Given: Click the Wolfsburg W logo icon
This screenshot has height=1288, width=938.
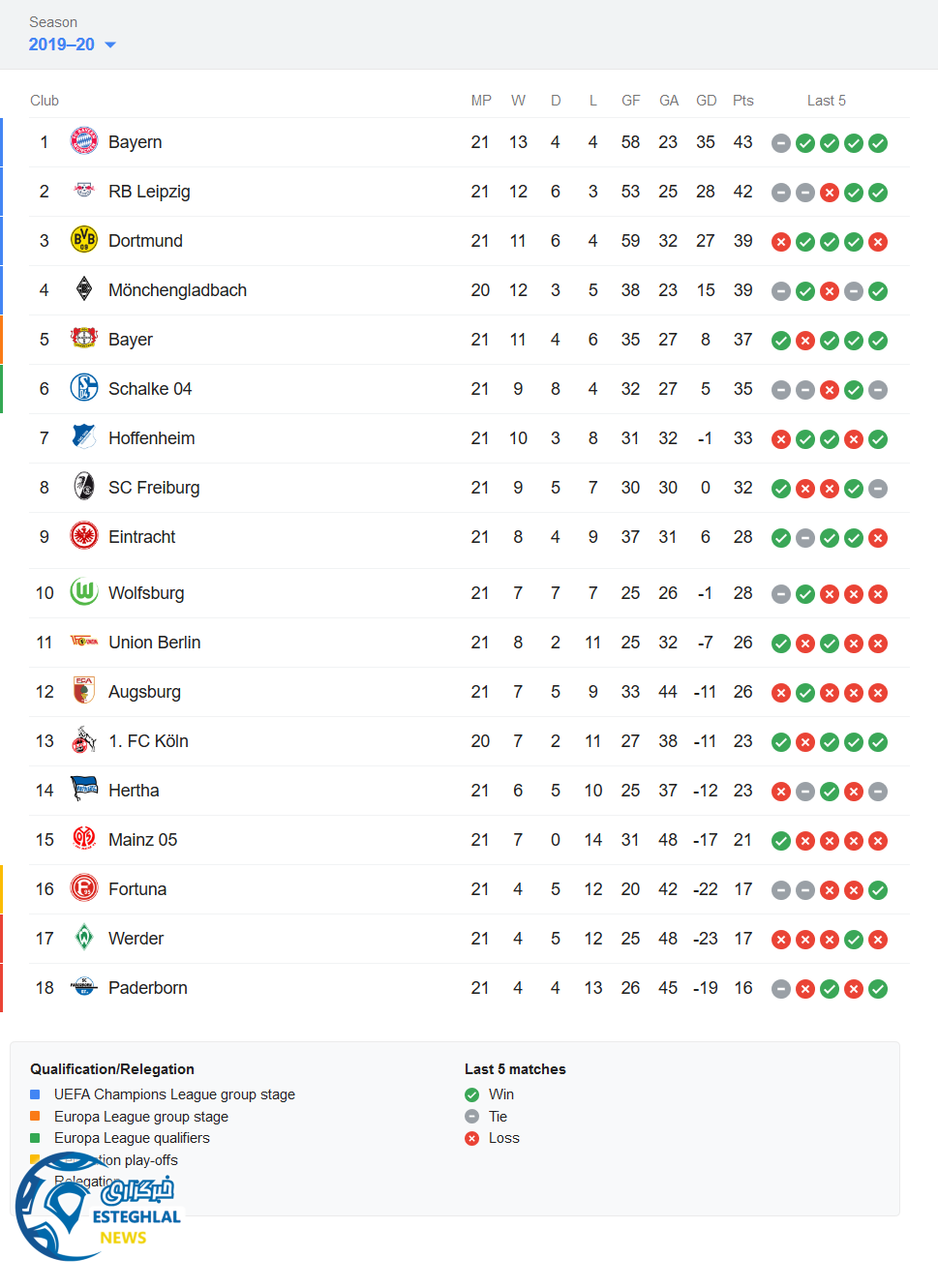Looking at the screenshot, I should click(x=84, y=592).
